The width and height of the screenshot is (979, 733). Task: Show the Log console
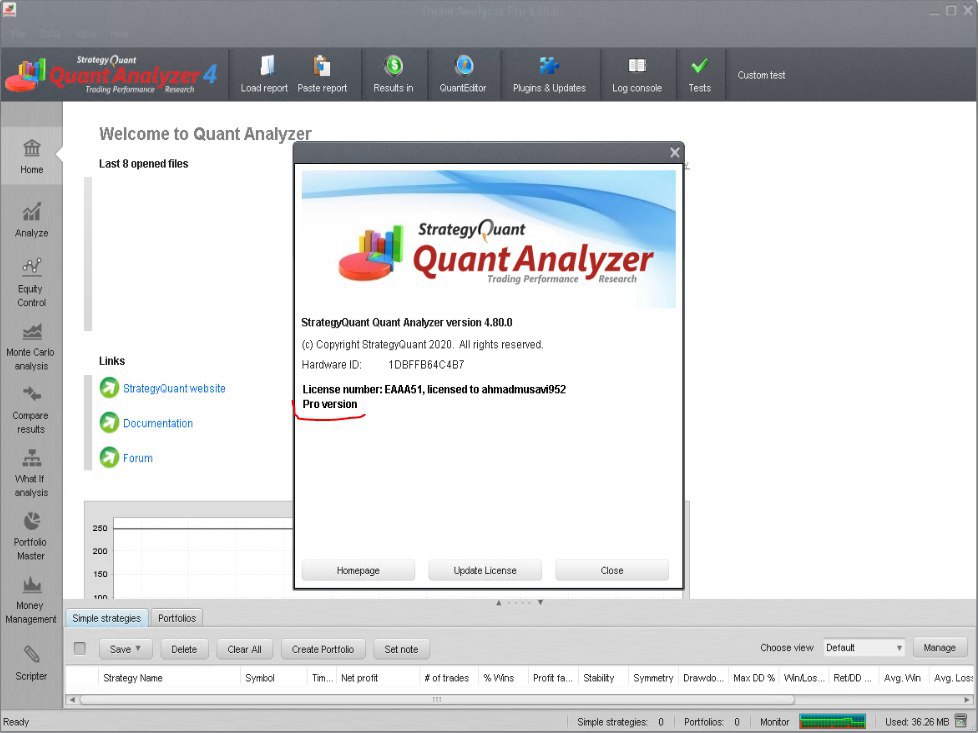637,74
